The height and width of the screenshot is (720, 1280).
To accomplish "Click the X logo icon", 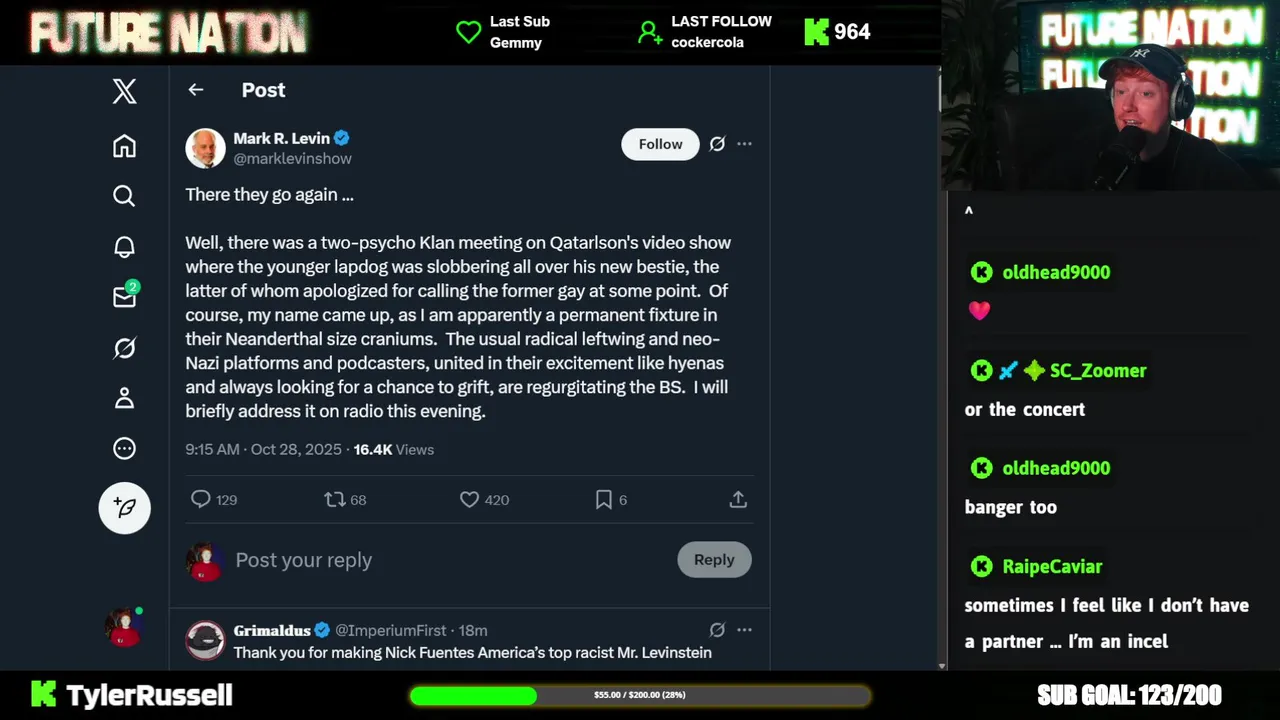I will (124, 92).
